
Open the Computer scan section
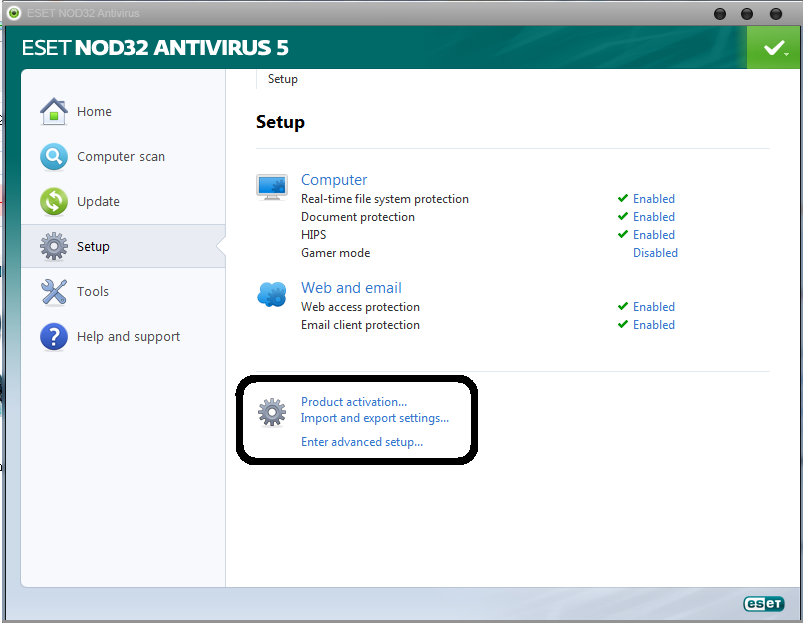click(123, 157)
